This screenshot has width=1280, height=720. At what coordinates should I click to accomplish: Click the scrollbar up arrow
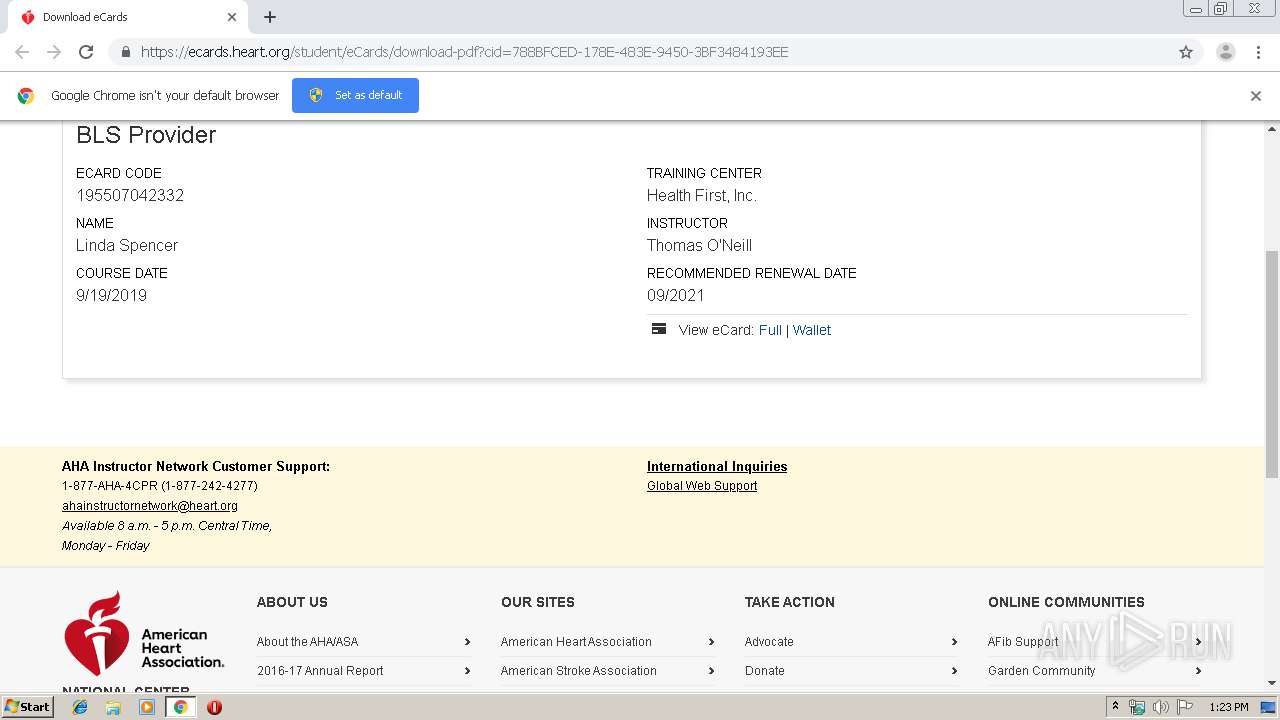[1272, 129]
